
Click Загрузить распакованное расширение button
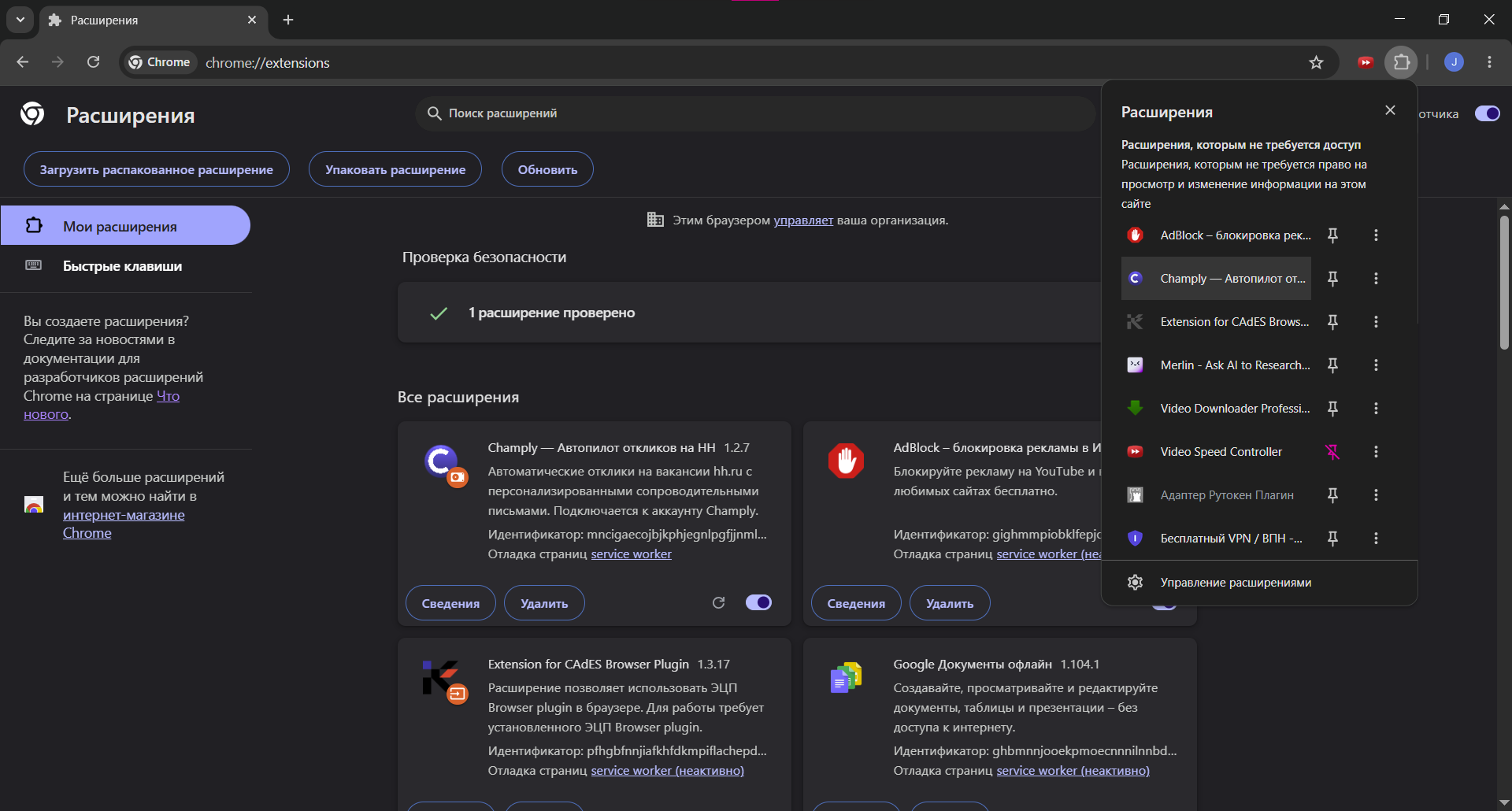[x=157, y=169]
